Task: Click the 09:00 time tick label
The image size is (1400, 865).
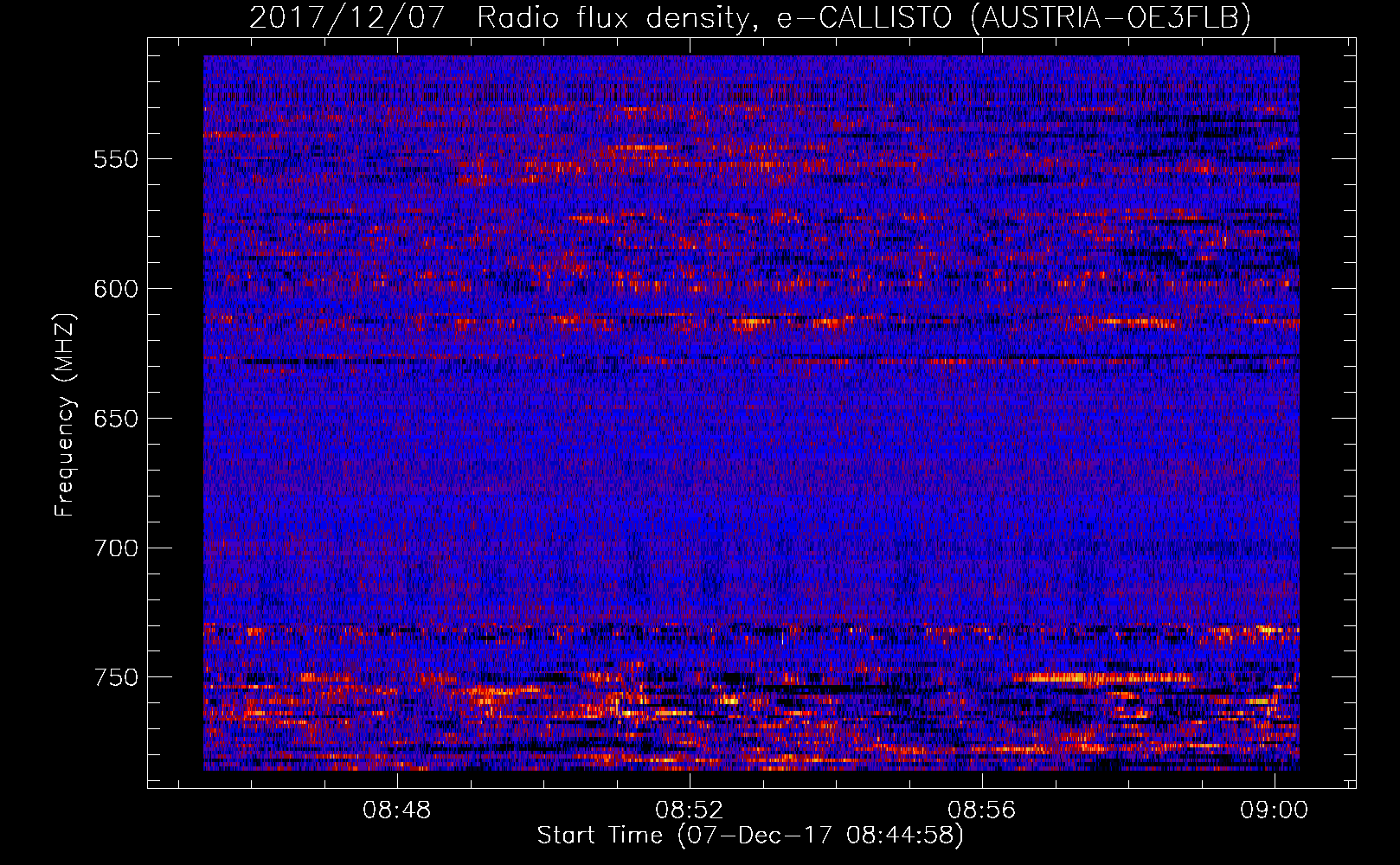Action: point(1275,811)
